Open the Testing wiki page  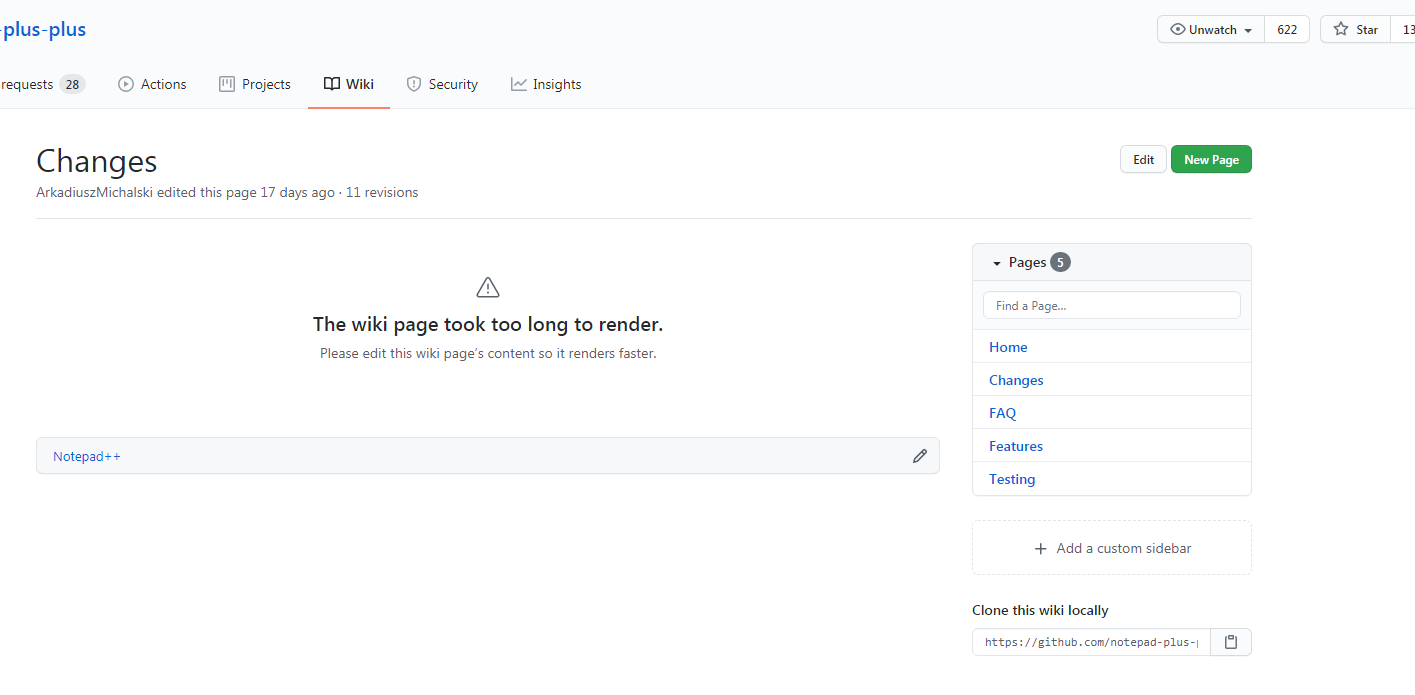[1011, 479]
